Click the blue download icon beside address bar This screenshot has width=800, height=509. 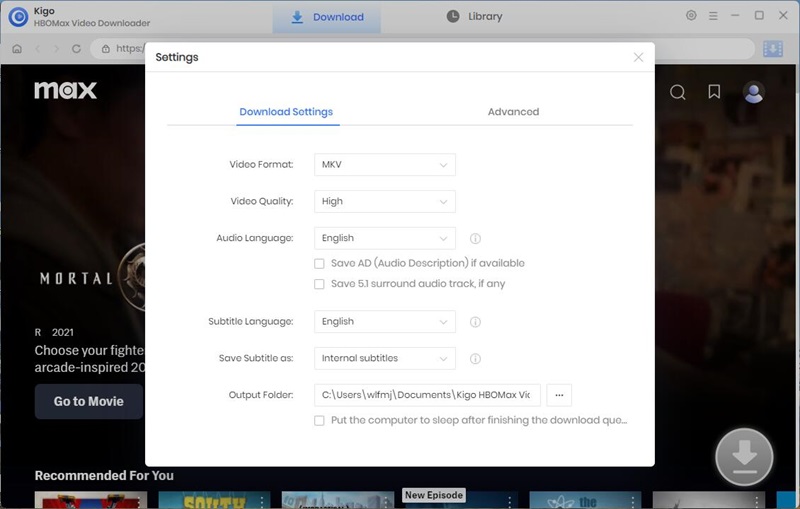coord(773,49)
